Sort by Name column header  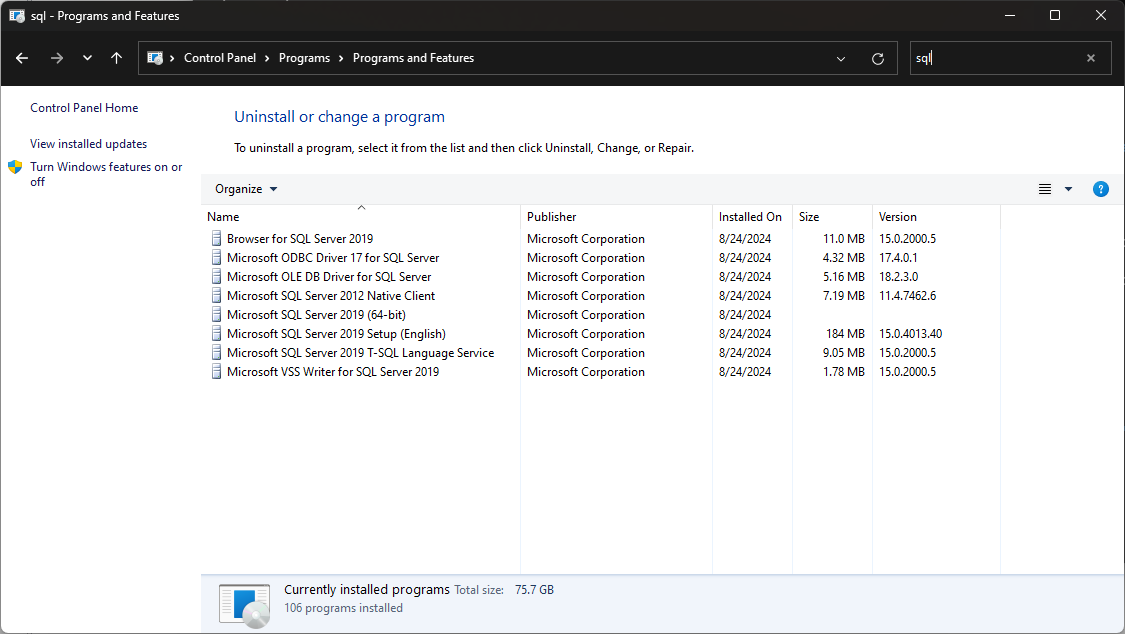point(361,217)
